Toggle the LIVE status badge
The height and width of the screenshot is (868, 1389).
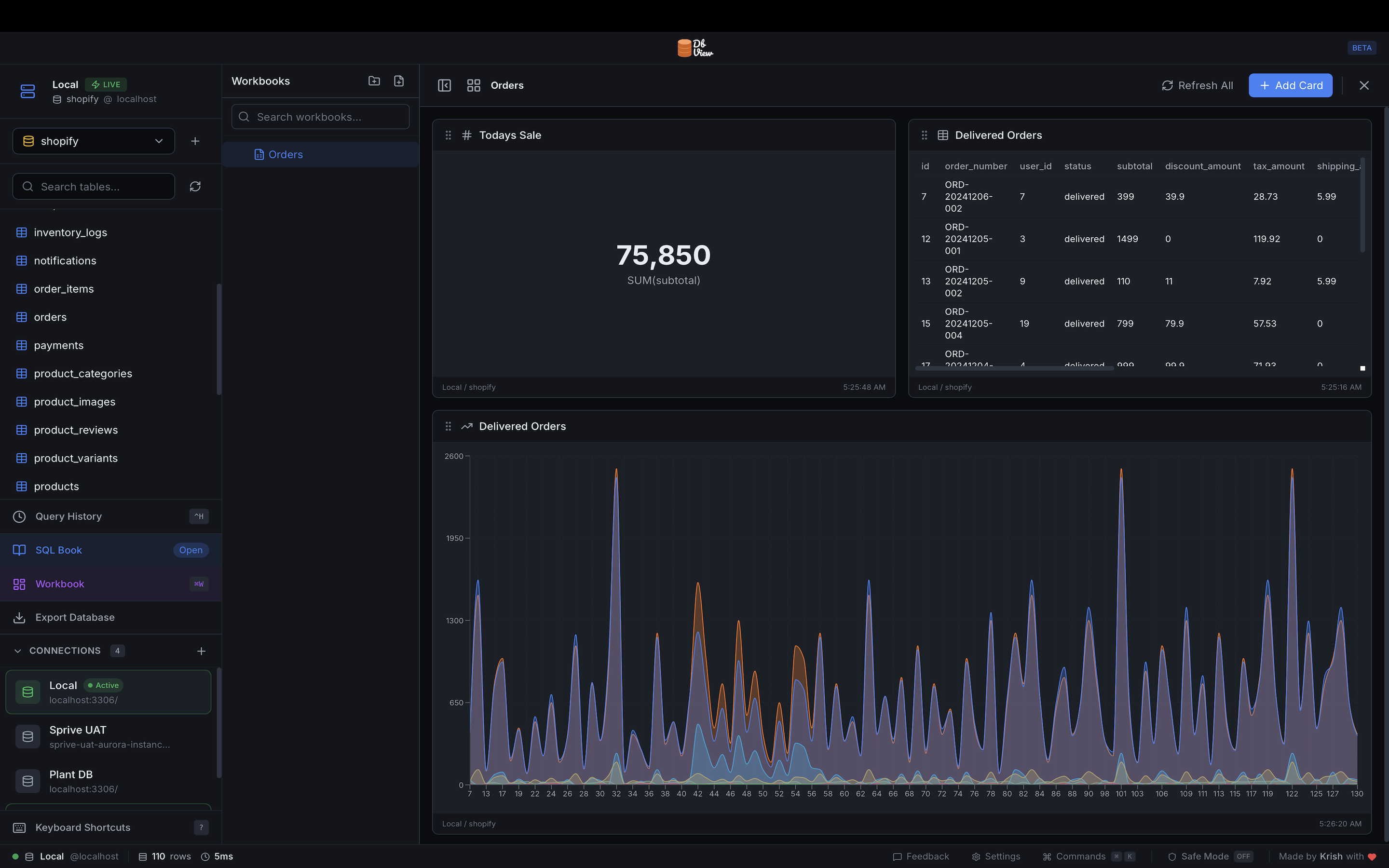pyautogui.click(x=106, y=84)
